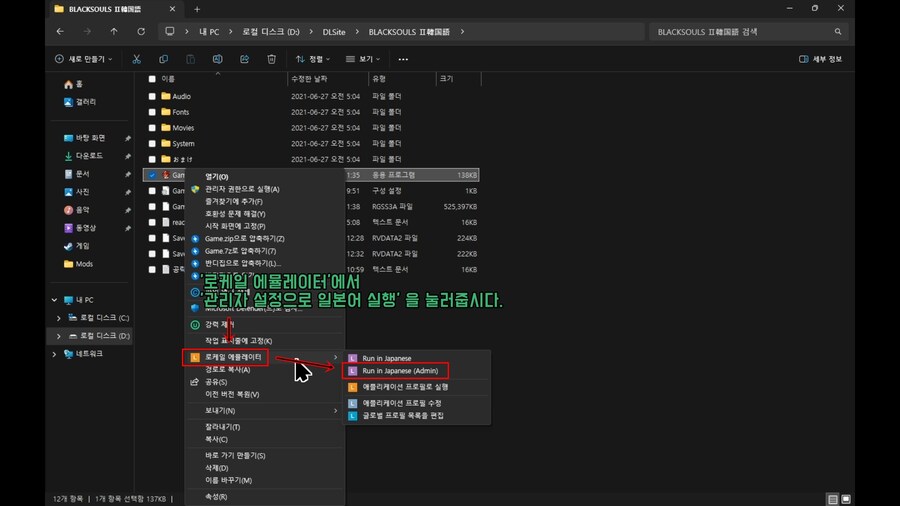Click 로컬 디스크 (D:) in breadcrumb
This screenshot has height=506, width=900.
pyautogui.click(x=271, y=32)
